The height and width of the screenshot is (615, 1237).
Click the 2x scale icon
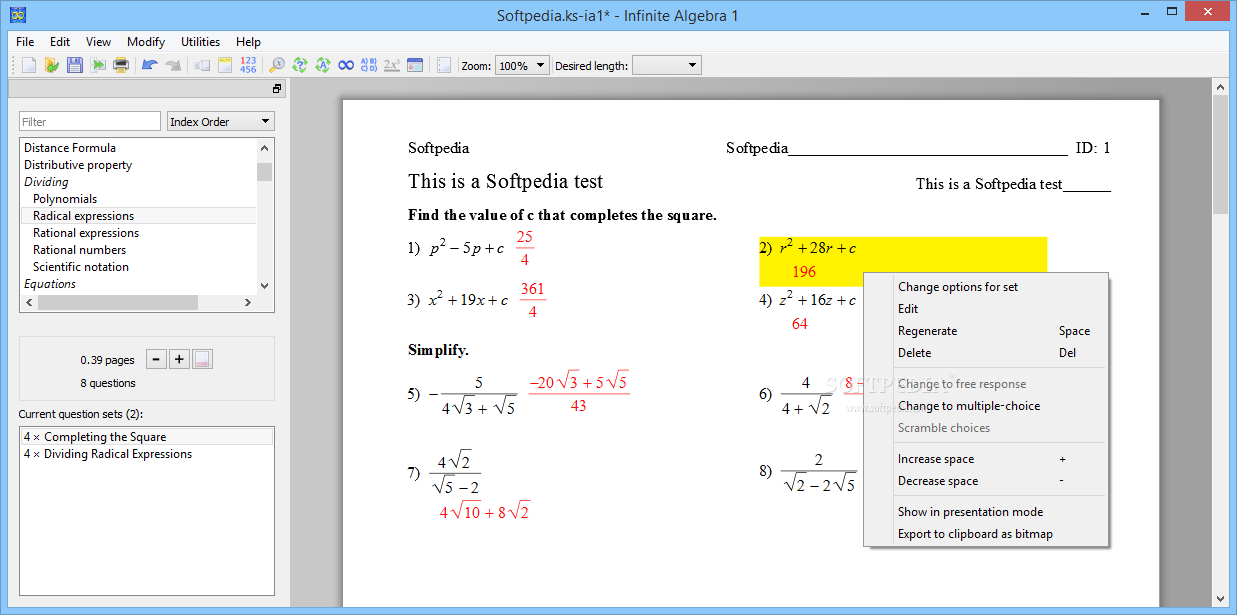click(392, 65)
